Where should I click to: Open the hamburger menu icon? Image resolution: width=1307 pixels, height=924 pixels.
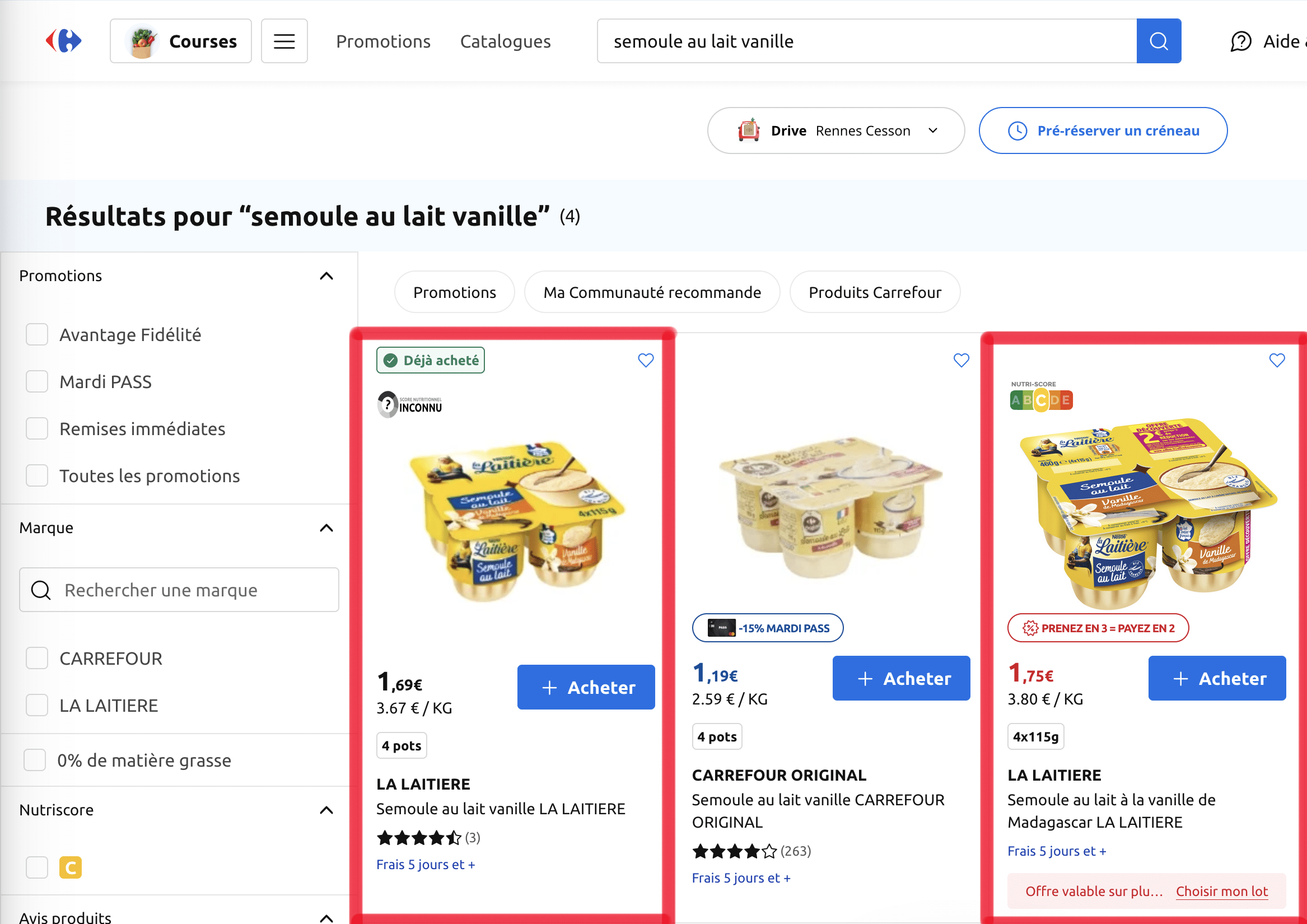pyautogui.click(x=284, y=41)
